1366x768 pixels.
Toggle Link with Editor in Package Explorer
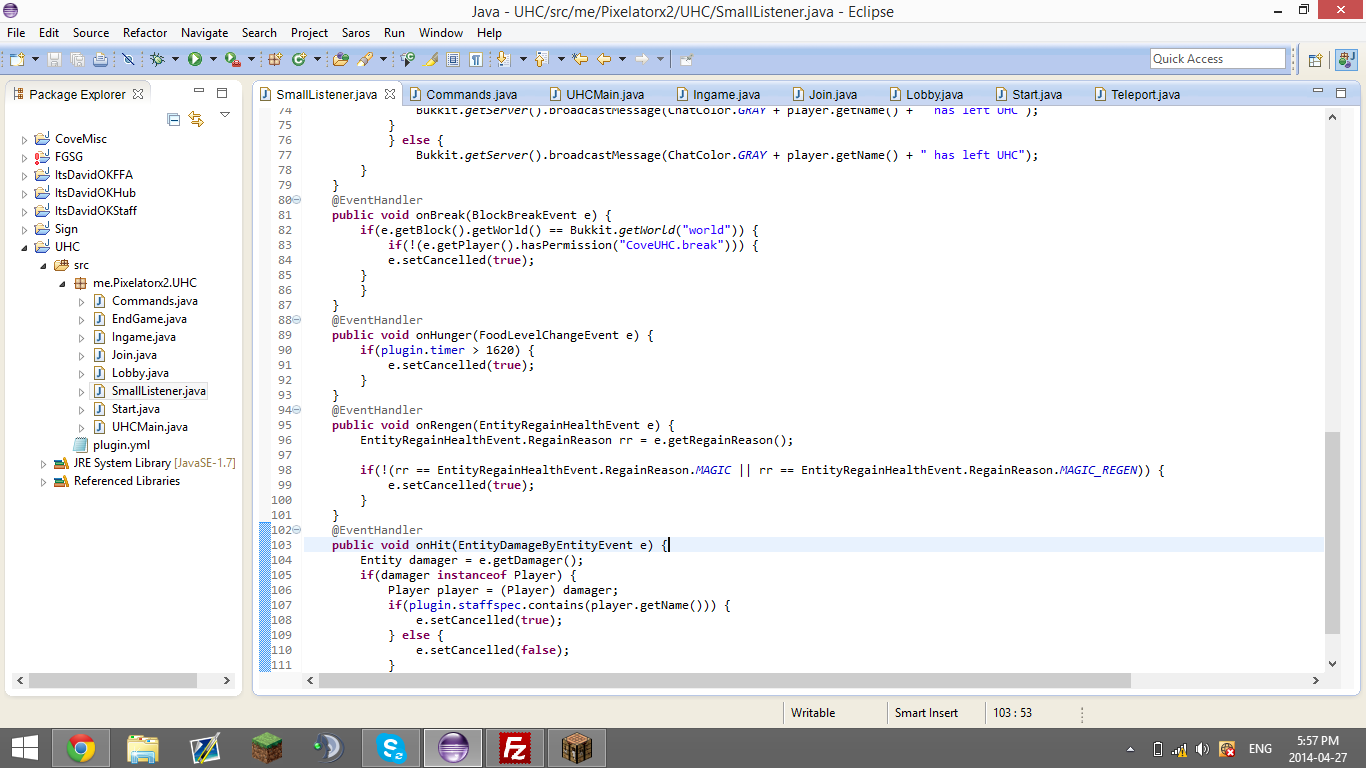[196, 119]
